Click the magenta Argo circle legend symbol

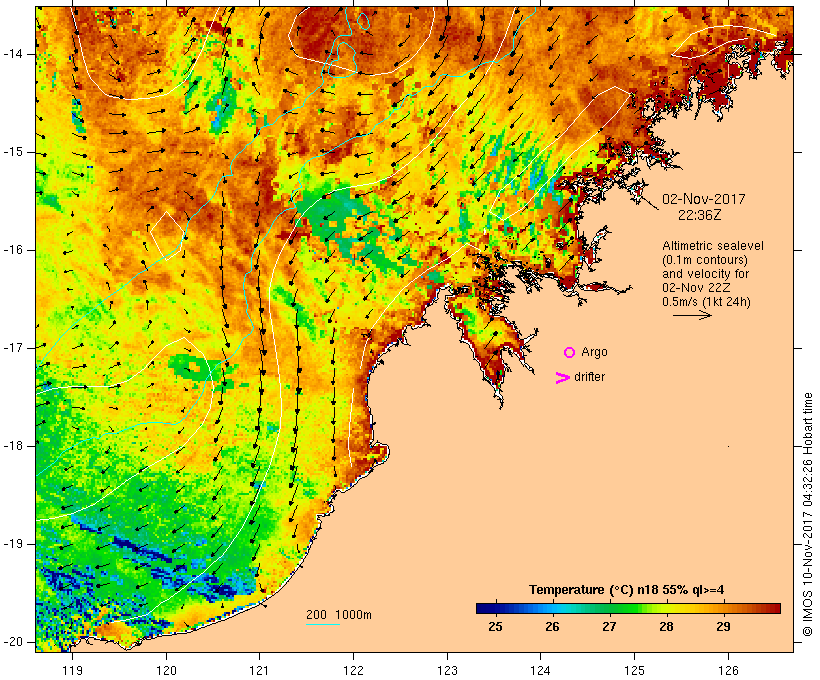(x=570, y=353)
